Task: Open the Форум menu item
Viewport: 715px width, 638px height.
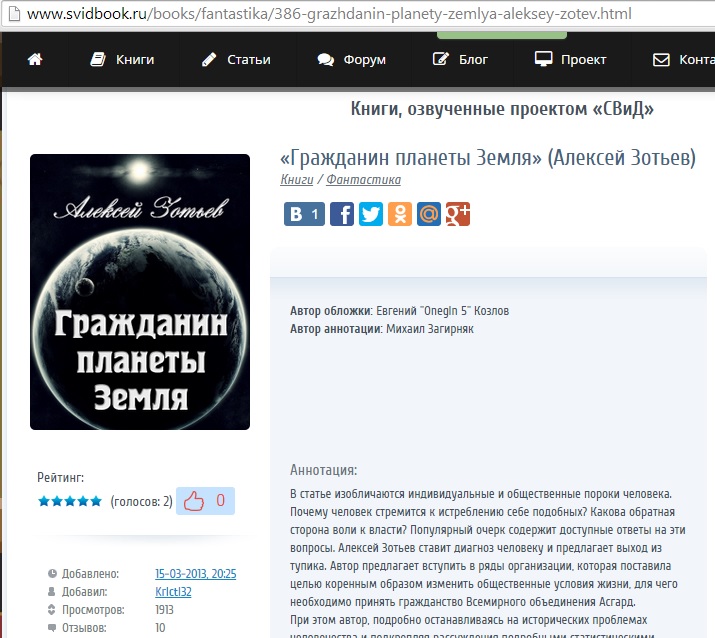Action: [x=352, y=59]
